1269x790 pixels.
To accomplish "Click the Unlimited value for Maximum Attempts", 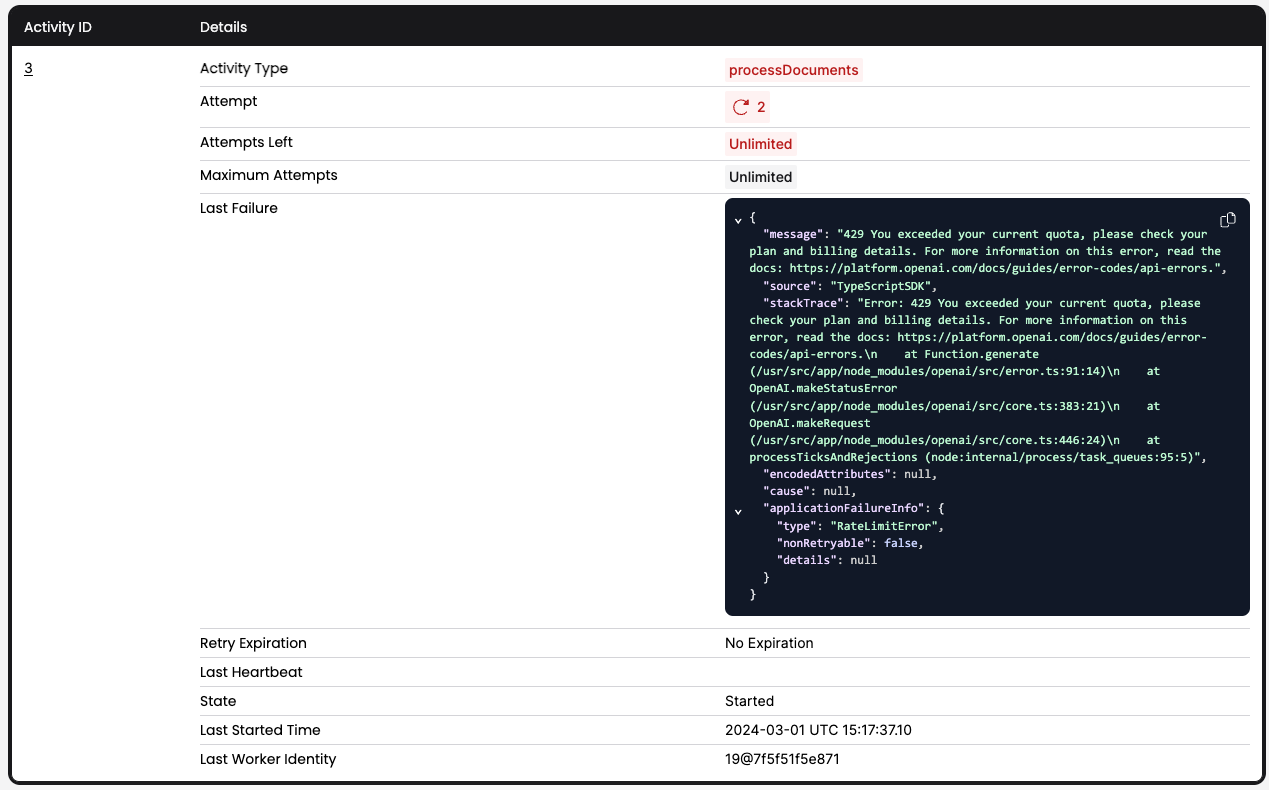I will (x=760, y=177).
